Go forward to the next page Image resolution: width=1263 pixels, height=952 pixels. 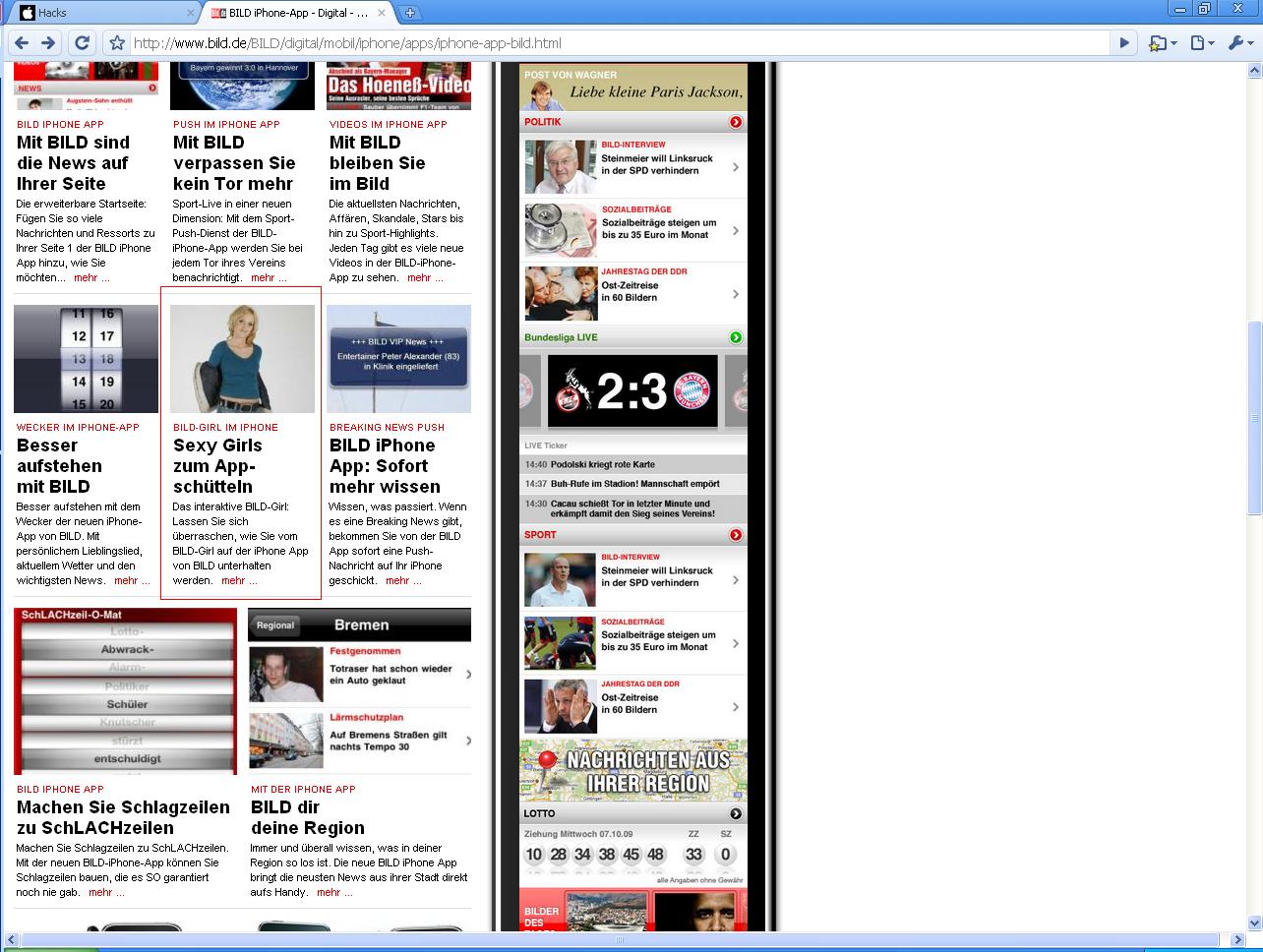coord(48,43)
